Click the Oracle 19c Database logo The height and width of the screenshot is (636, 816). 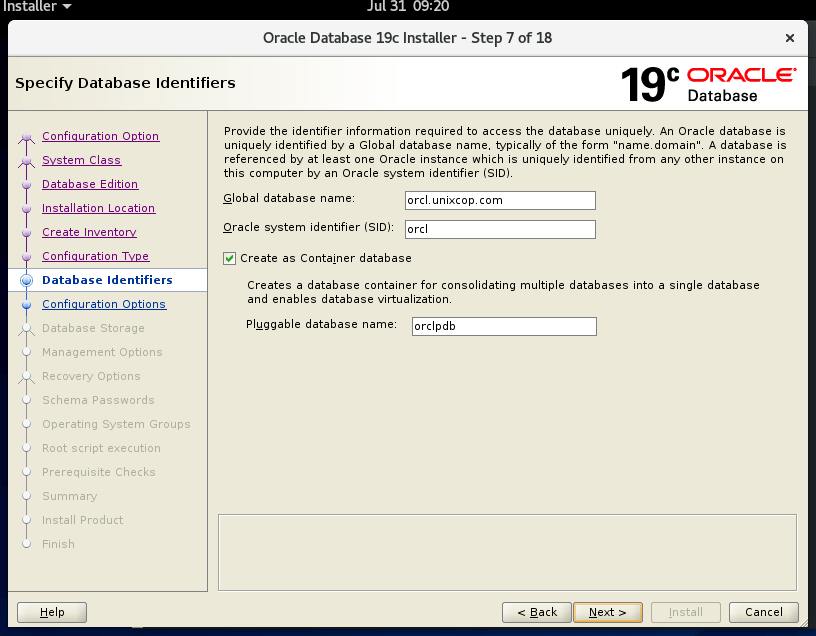[708, 84]
